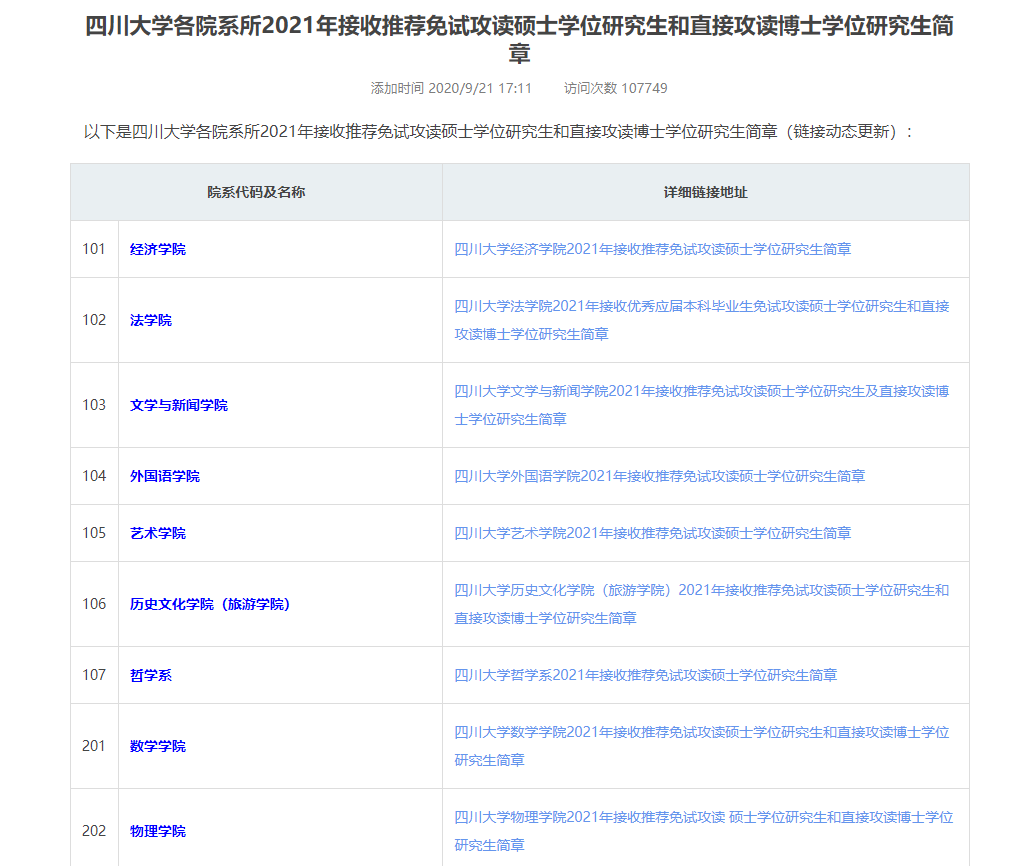
Task: Click department code 104 cell
Action: [x=94, y=476]
